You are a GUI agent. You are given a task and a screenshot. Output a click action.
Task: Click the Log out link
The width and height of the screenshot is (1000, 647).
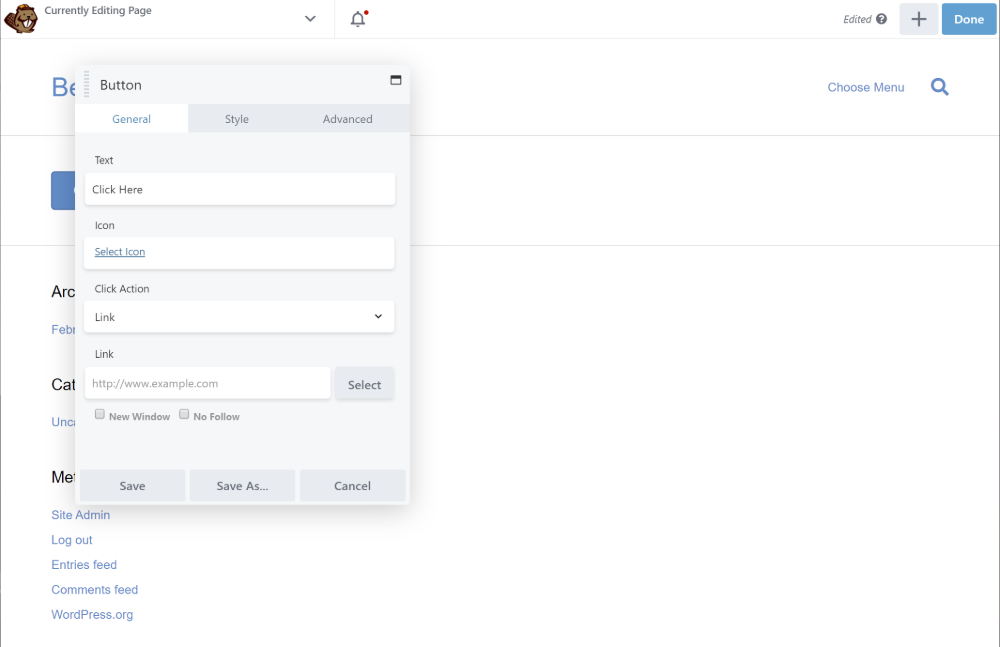tap(71, 540)
